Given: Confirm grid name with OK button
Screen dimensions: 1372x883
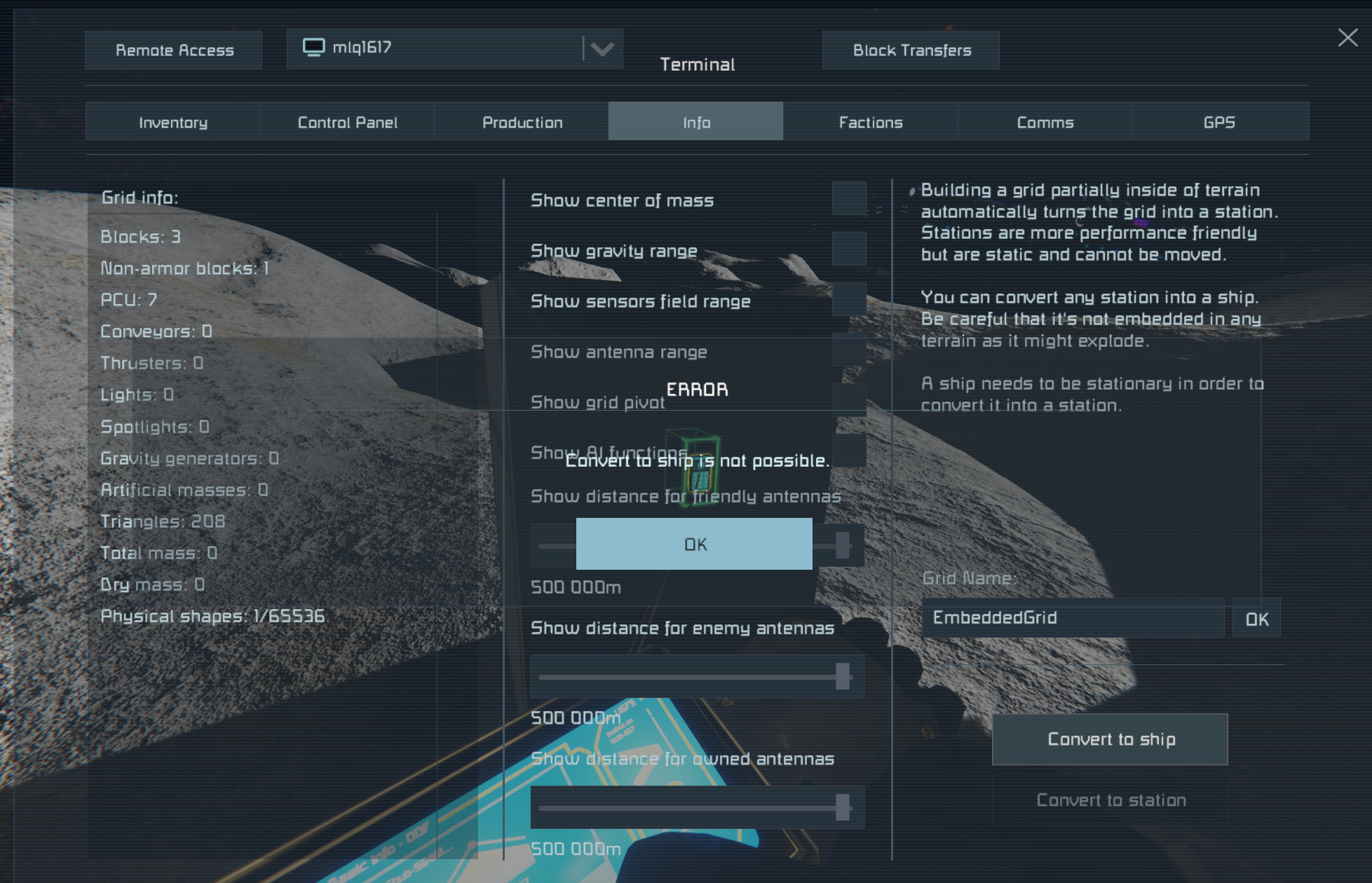Looking at the screenshot, I should click(1256, 619).
